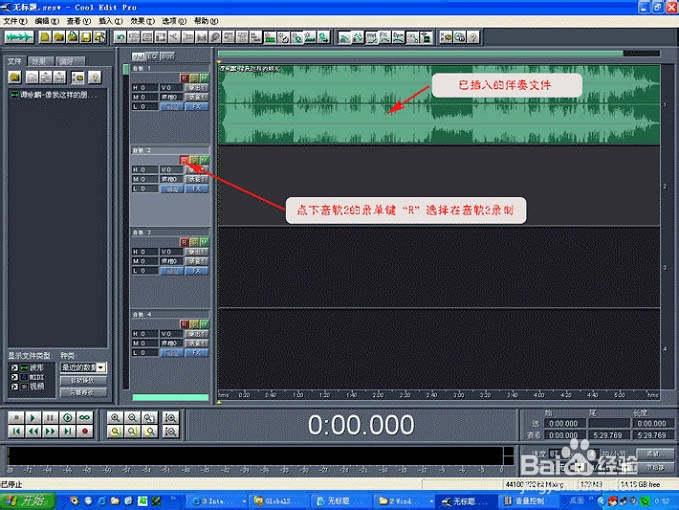
Task: Toggle the video file type checkbox
Action: [x=14, y=387]
